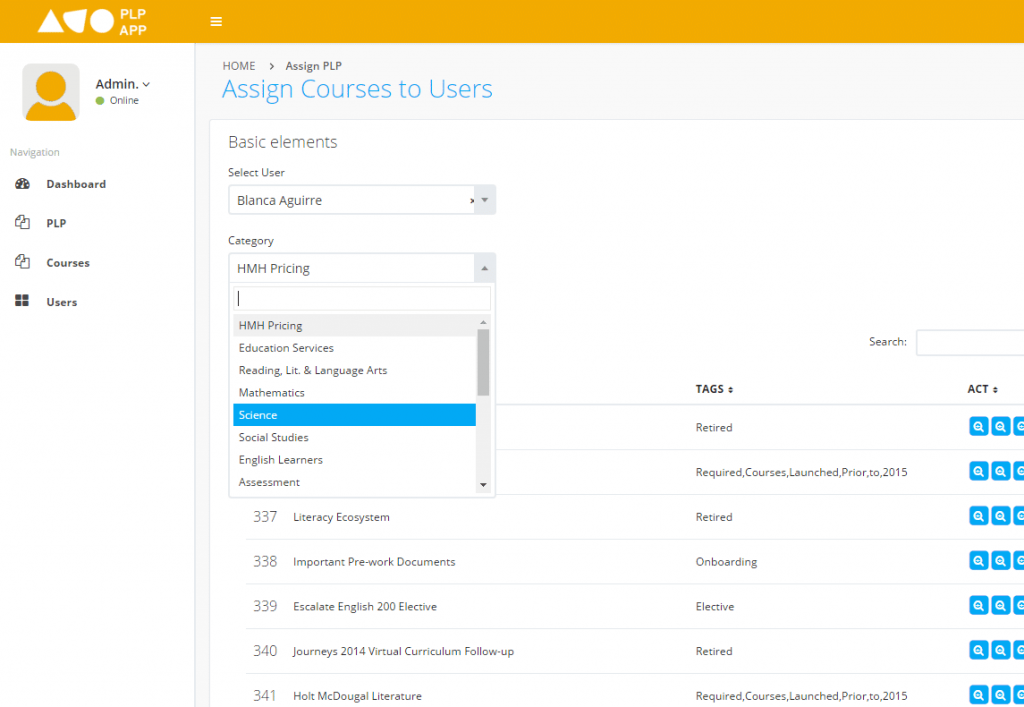The width and height of the screenshot is (1024, 707).
Task: Click the row number 338
Action: tap(265, 561)
